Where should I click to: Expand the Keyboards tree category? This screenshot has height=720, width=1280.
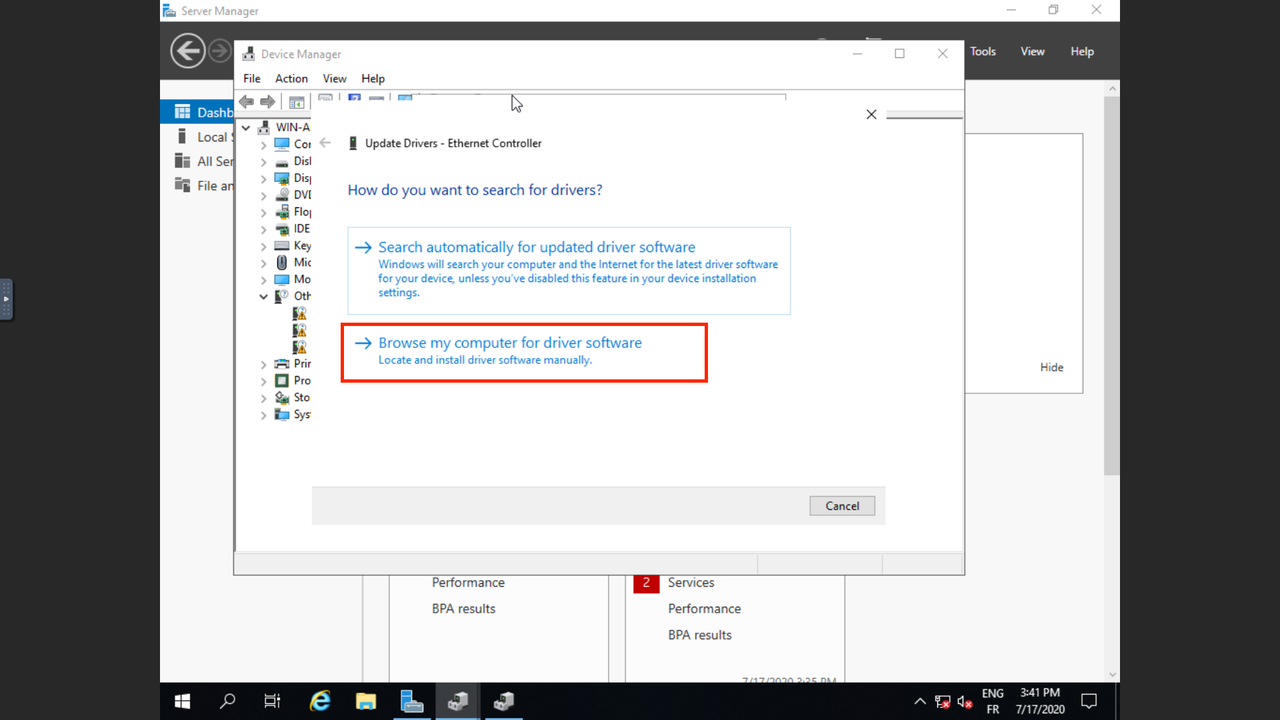coord(264,246)
